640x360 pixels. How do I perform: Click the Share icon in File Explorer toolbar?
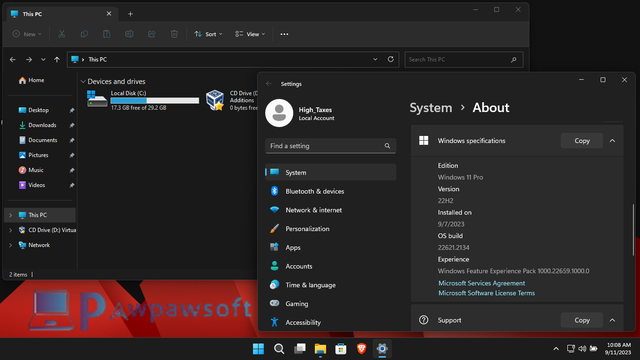(151, 34)
